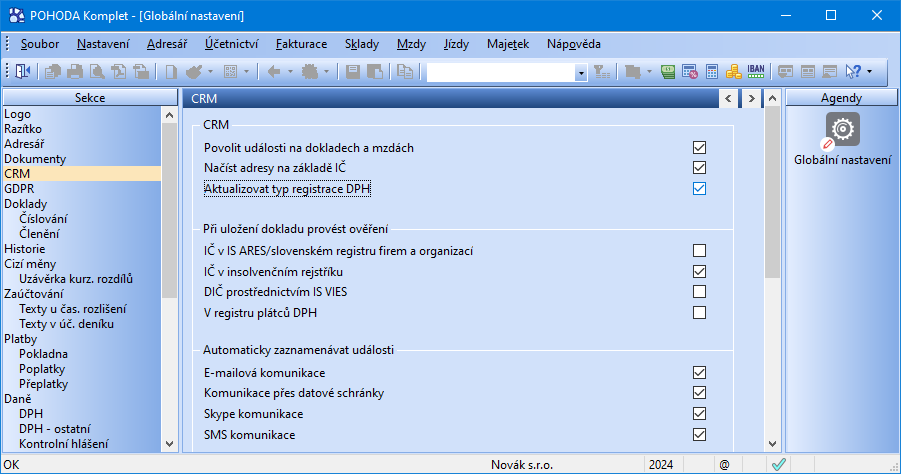Open the Adresář menu
The width and height of the screenshot is (901, 474).
tap(167, 44)
